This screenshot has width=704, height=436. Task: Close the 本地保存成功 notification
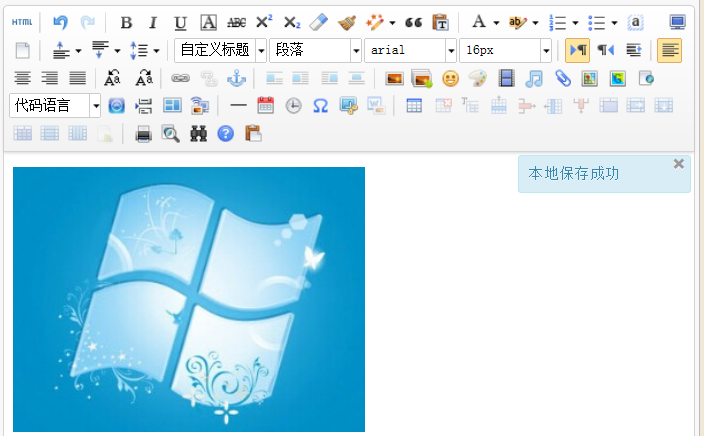pyautogui.click(x=678, y=164)
